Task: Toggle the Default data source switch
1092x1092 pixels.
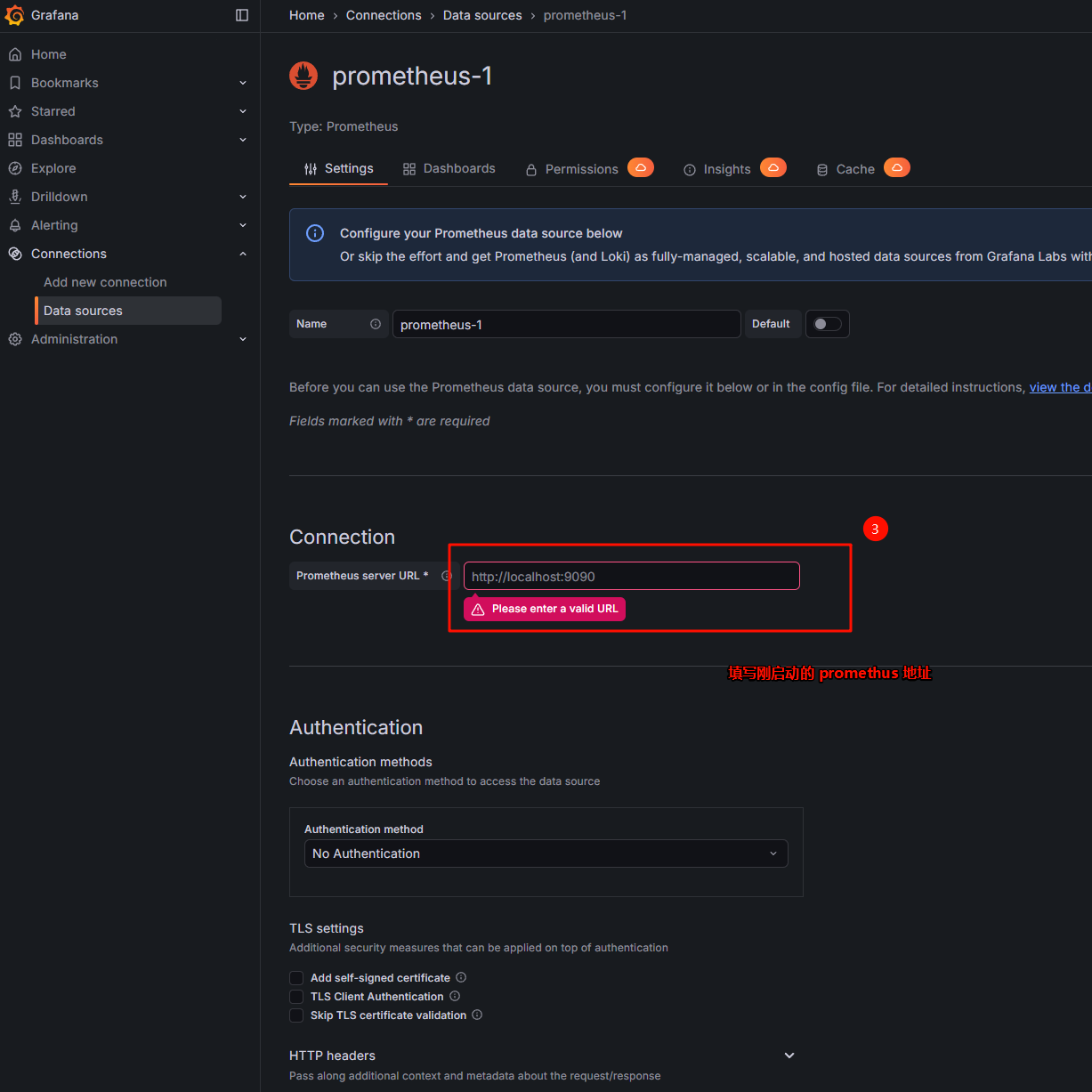Action: click(827, 324)
